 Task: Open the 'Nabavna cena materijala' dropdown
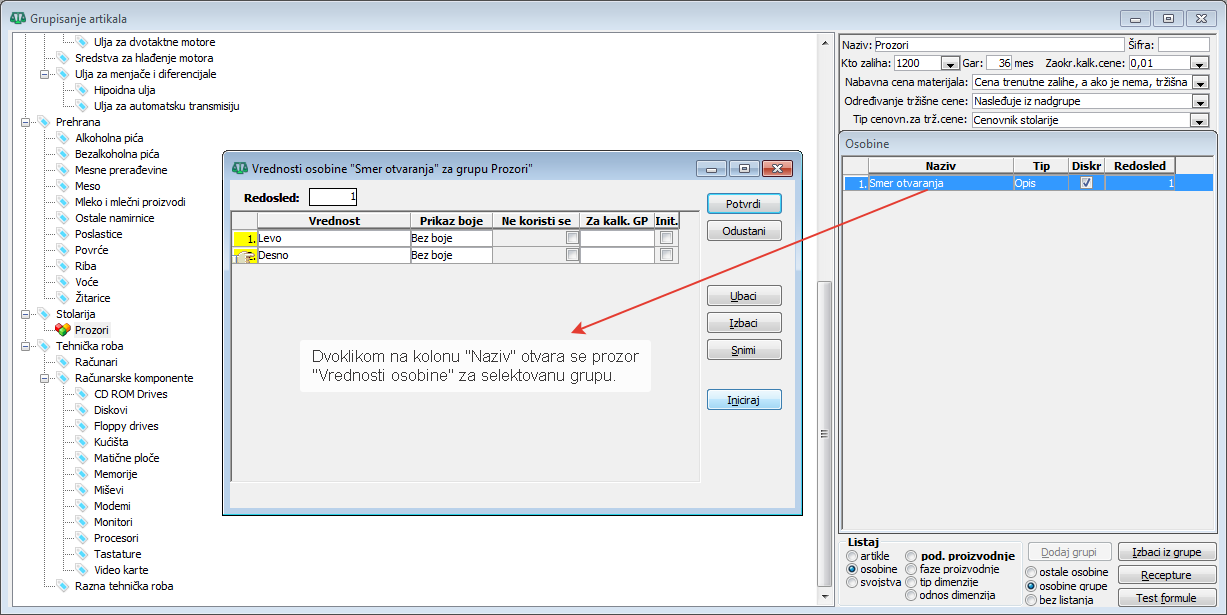(x=1200, y=82)
